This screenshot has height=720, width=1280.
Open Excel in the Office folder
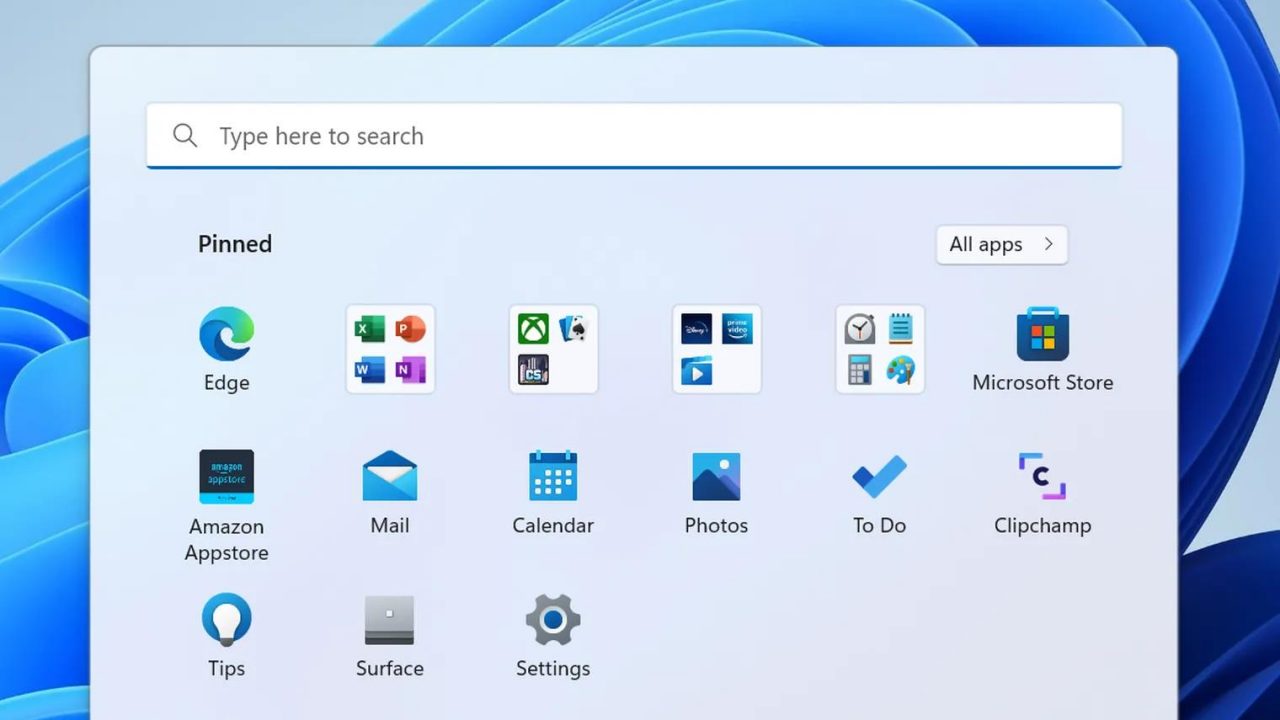pyautogui.click(x=370, y=328)
